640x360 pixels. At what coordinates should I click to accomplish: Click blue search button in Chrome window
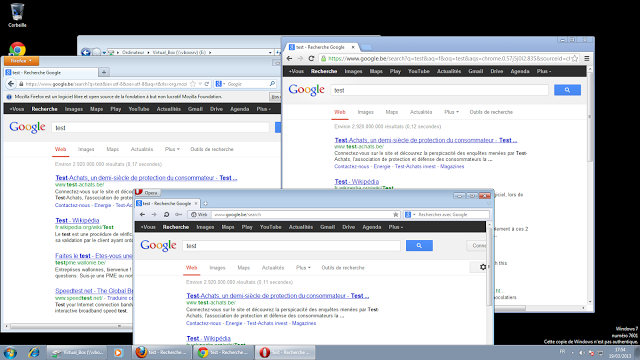pos(567,90)
